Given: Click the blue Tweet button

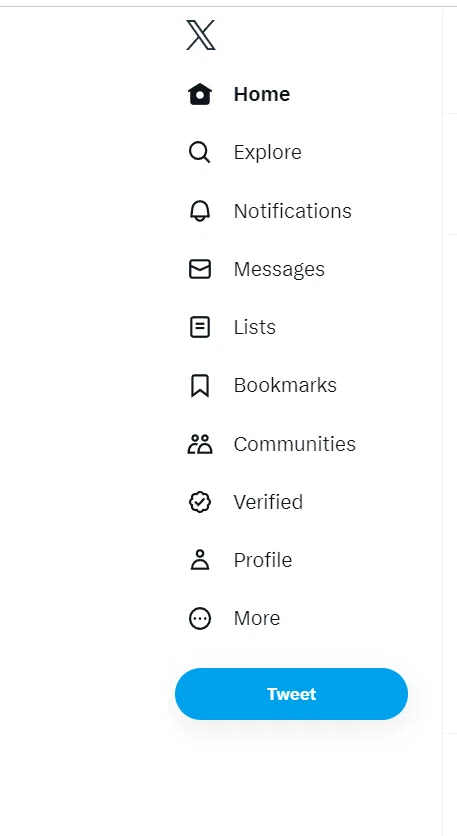Looking at the screenshot, I should [291, 694].
